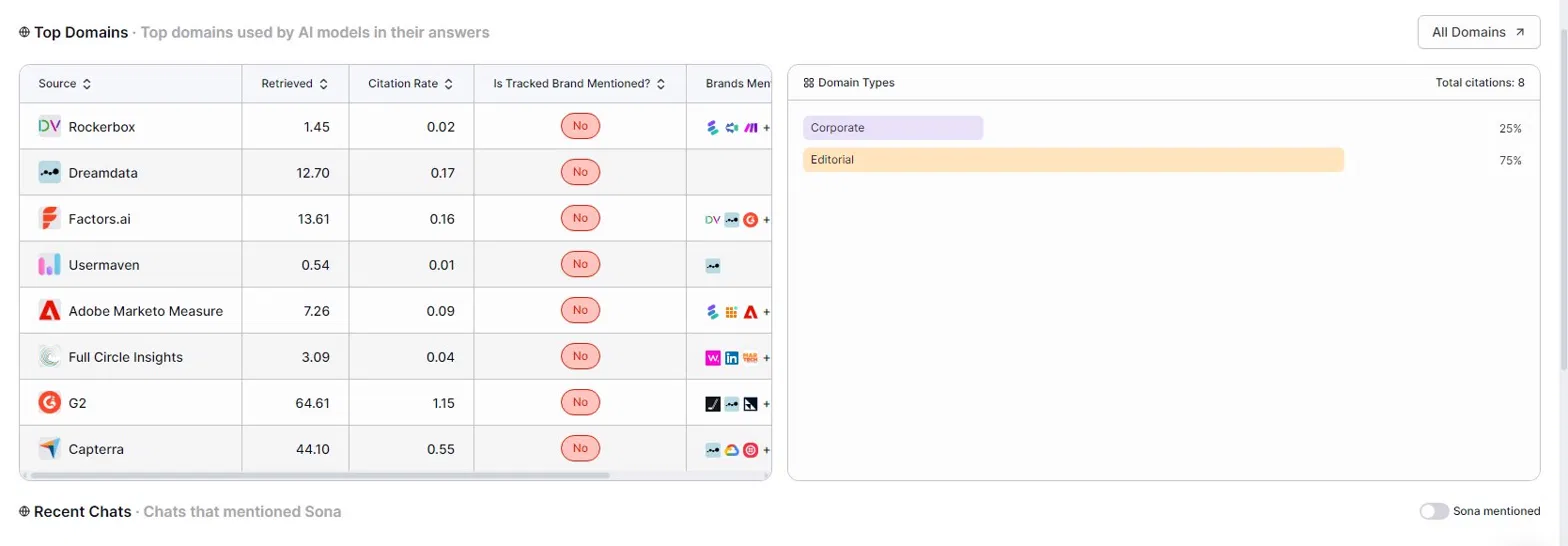Click the page's vertical scrollbar
1568x546 pixels.
coord(1562,200)
